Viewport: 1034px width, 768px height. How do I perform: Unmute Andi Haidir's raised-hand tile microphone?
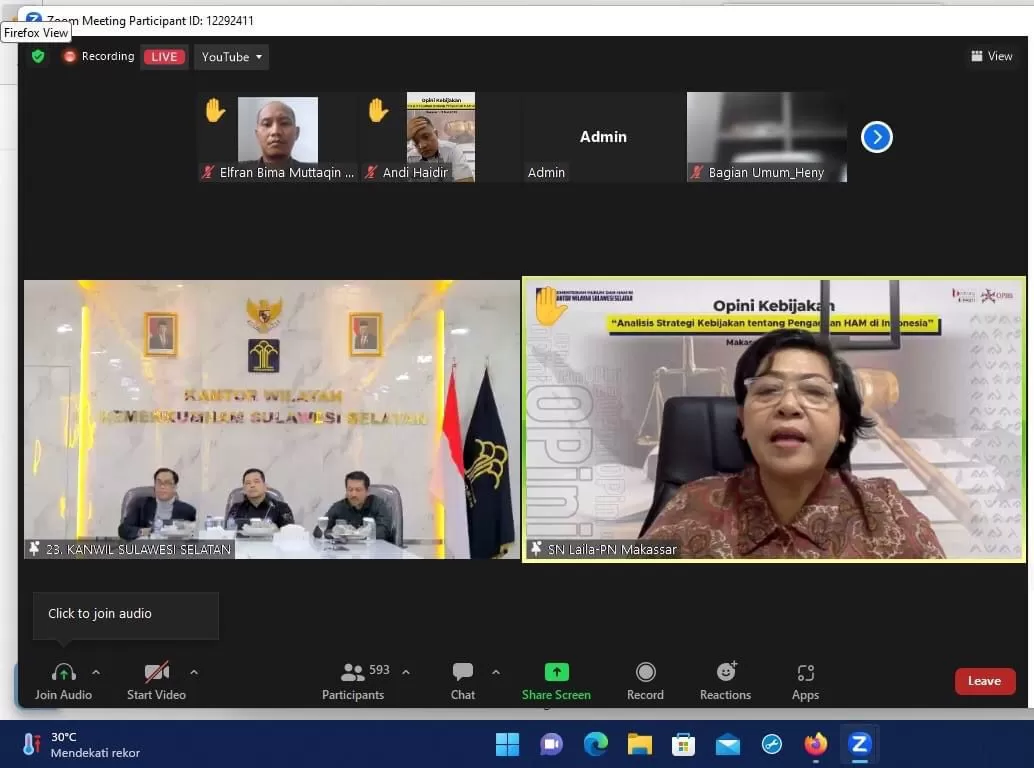pyautogui.click(x=371, y=172)
